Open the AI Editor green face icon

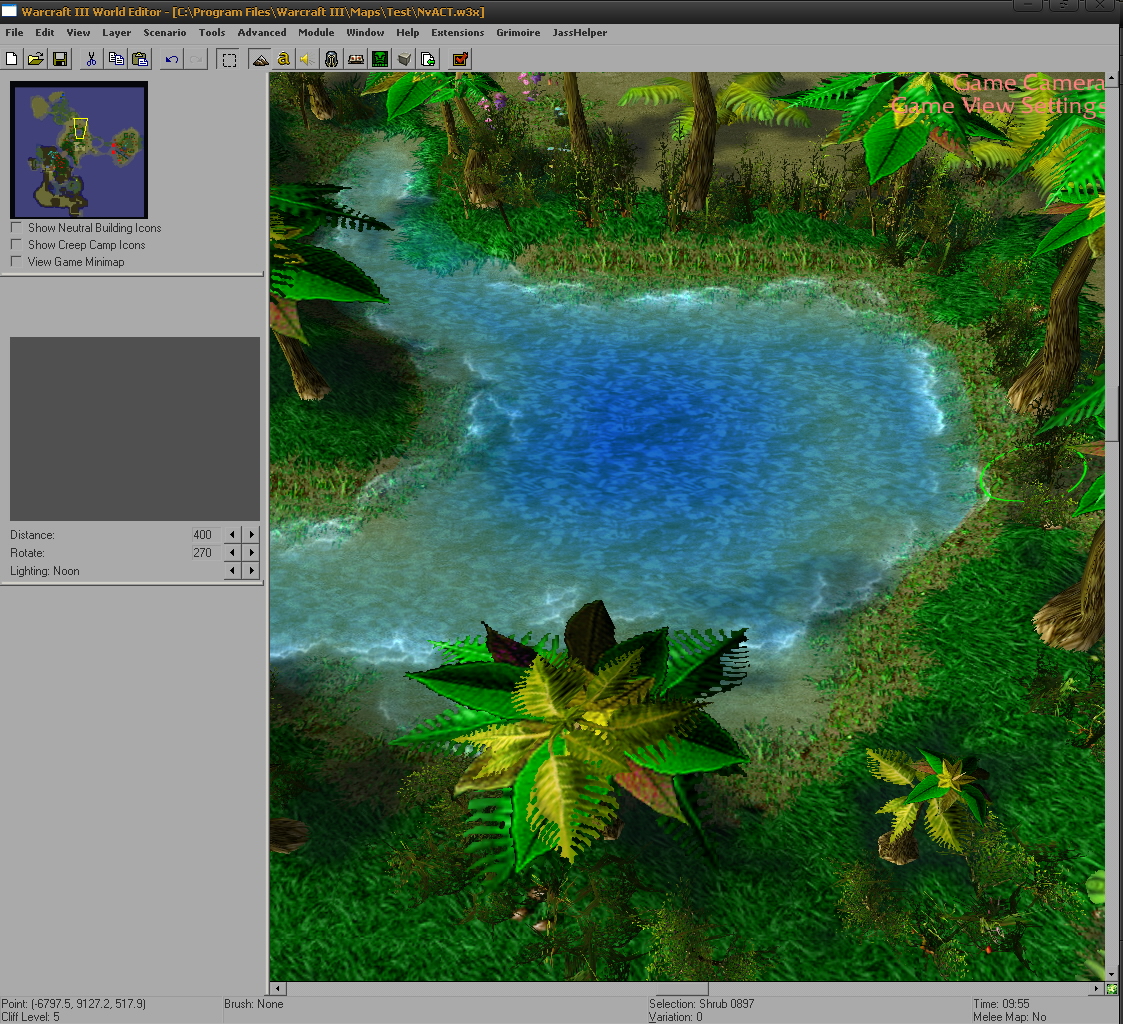380,59
